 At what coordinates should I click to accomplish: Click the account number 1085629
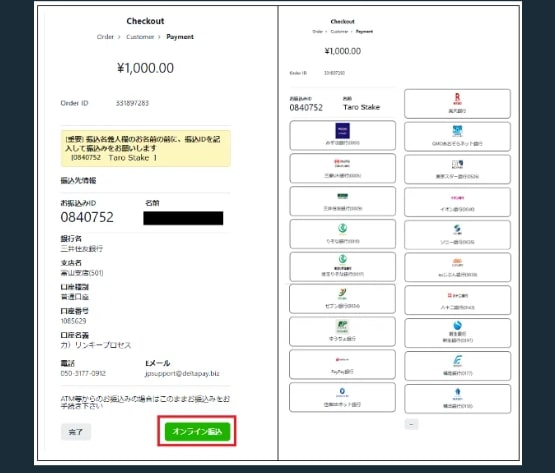73,321
